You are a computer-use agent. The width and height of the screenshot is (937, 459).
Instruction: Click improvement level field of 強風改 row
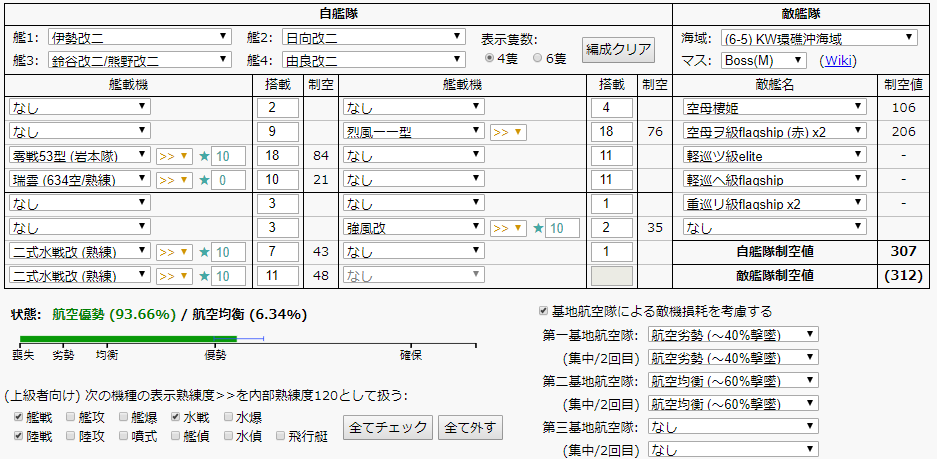pyautogui.click(x=562, y=228)
